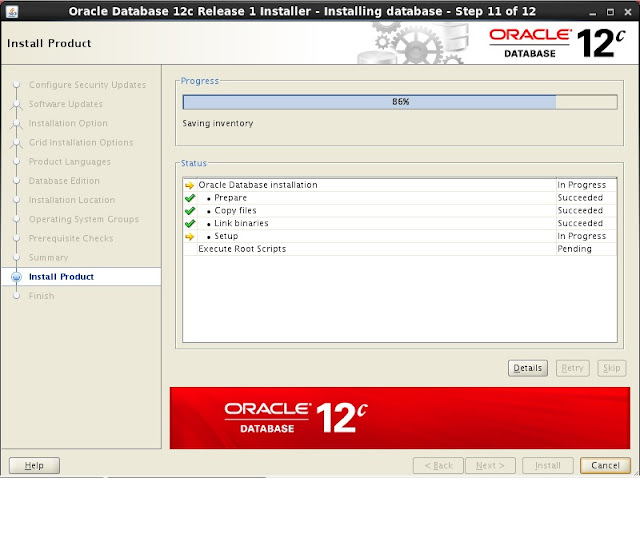Click the yellow arrow beside Oracle Database installation
The height and width of the screenshot is (558, 640).
pos(189,185)
